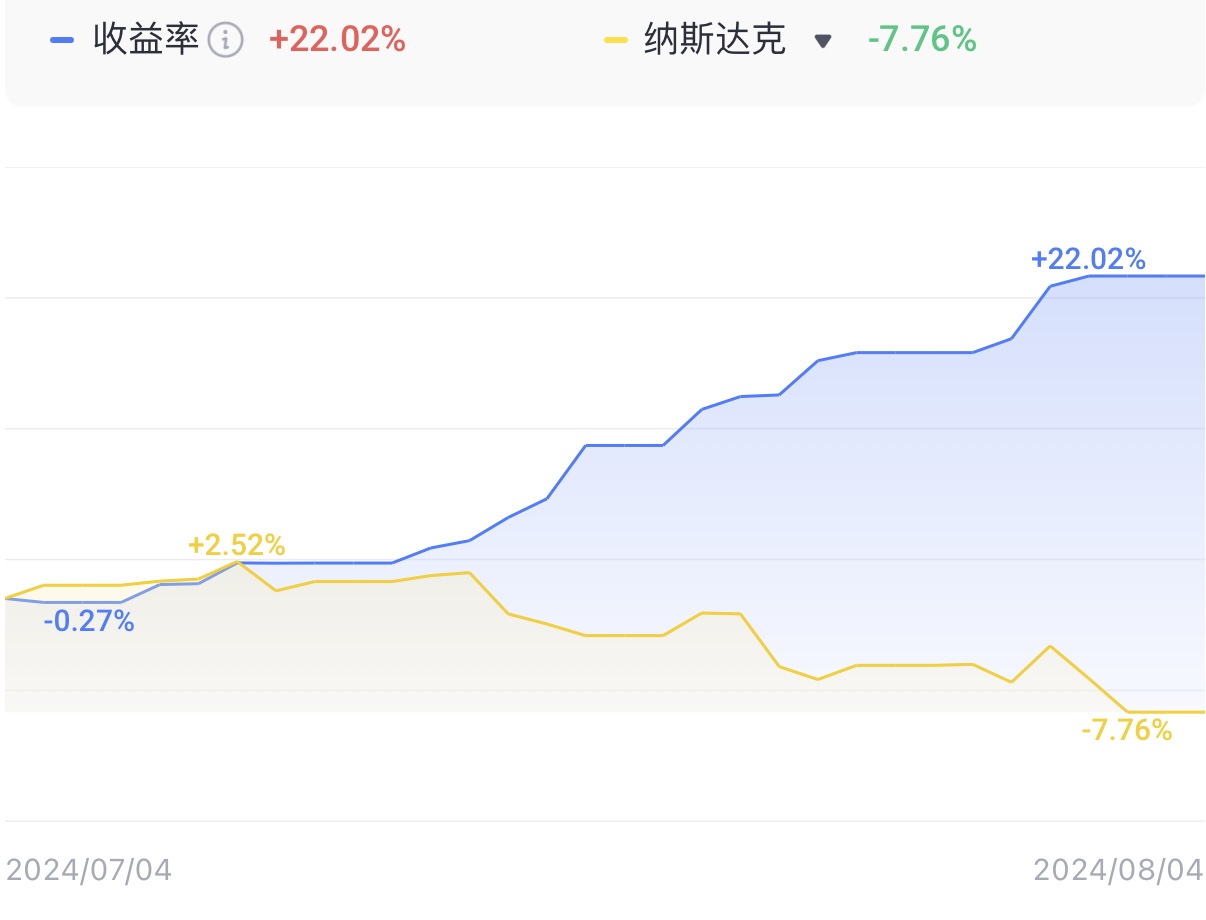Select the 收益率 legend label
Image resolution: width=1206 pixels, height=920 pixels.
(146, 40)
